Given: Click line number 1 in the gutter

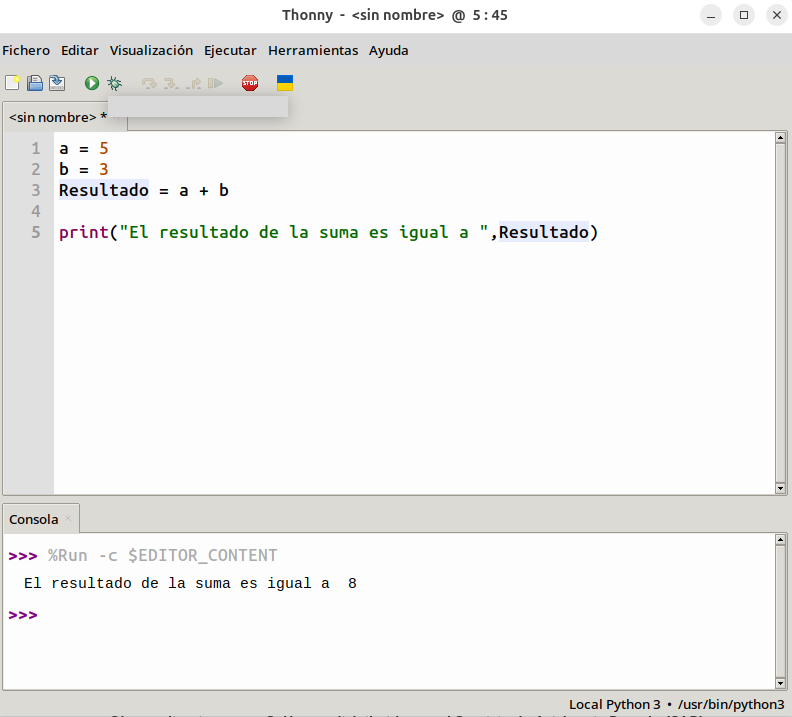Looking at the screenshot, I should click(x=36, y=148).
